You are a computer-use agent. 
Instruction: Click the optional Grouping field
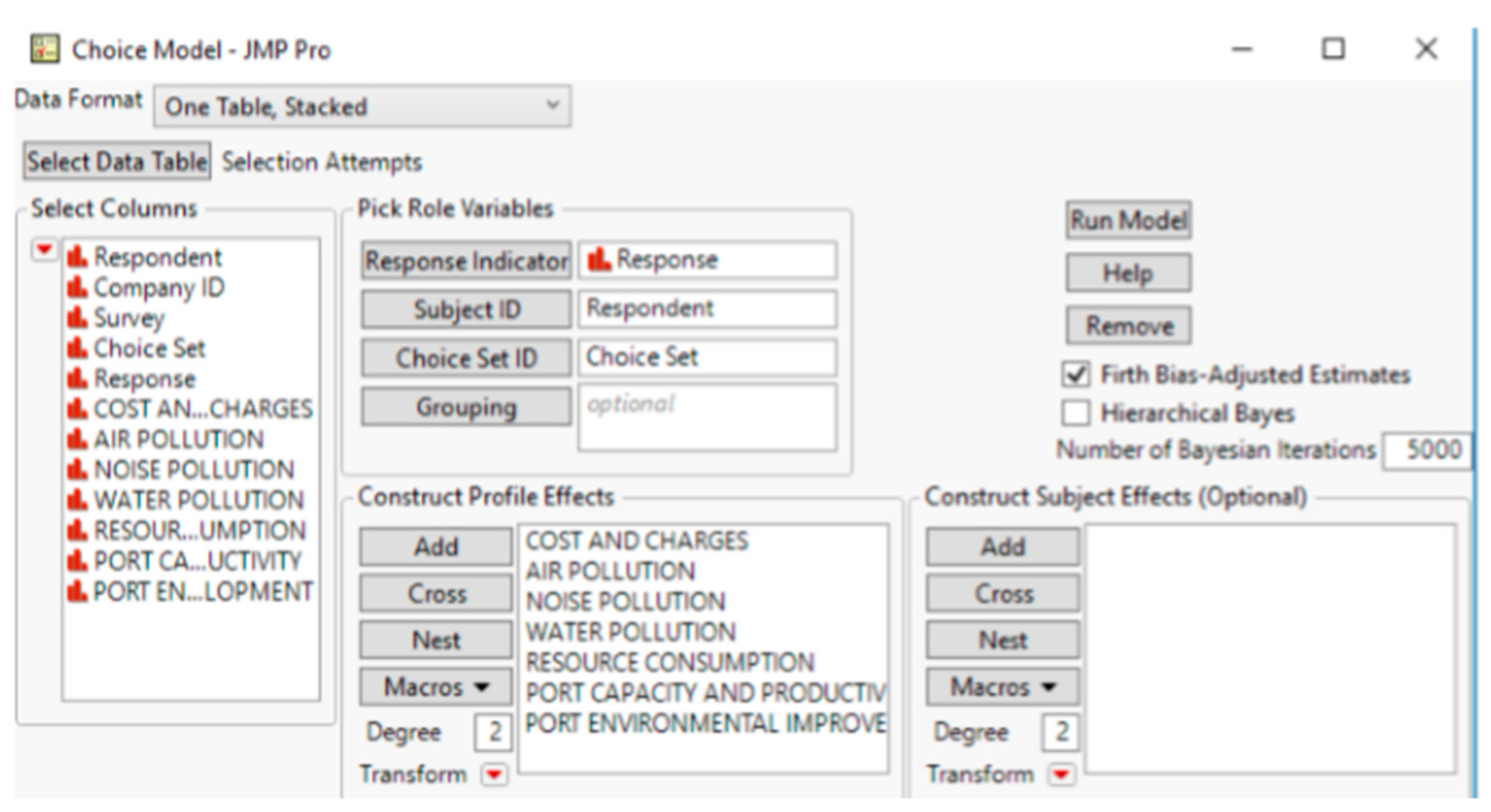point(707,417)
